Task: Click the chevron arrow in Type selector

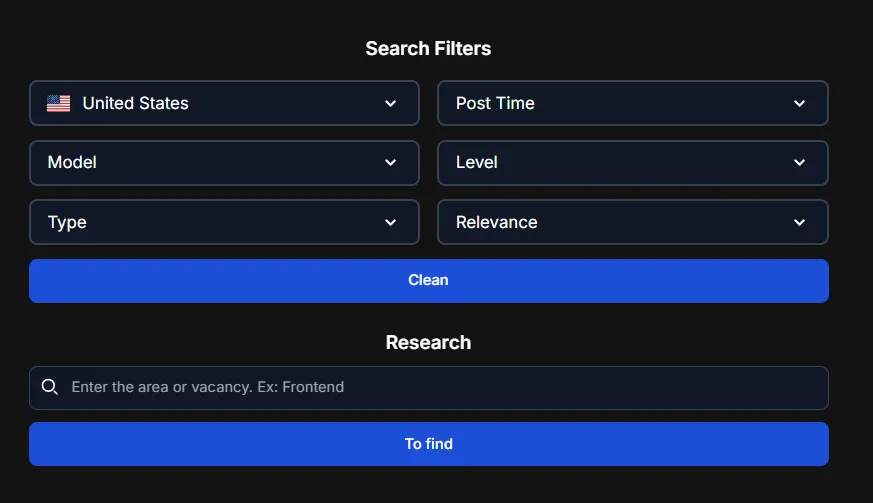Action: tap(391, 222)
